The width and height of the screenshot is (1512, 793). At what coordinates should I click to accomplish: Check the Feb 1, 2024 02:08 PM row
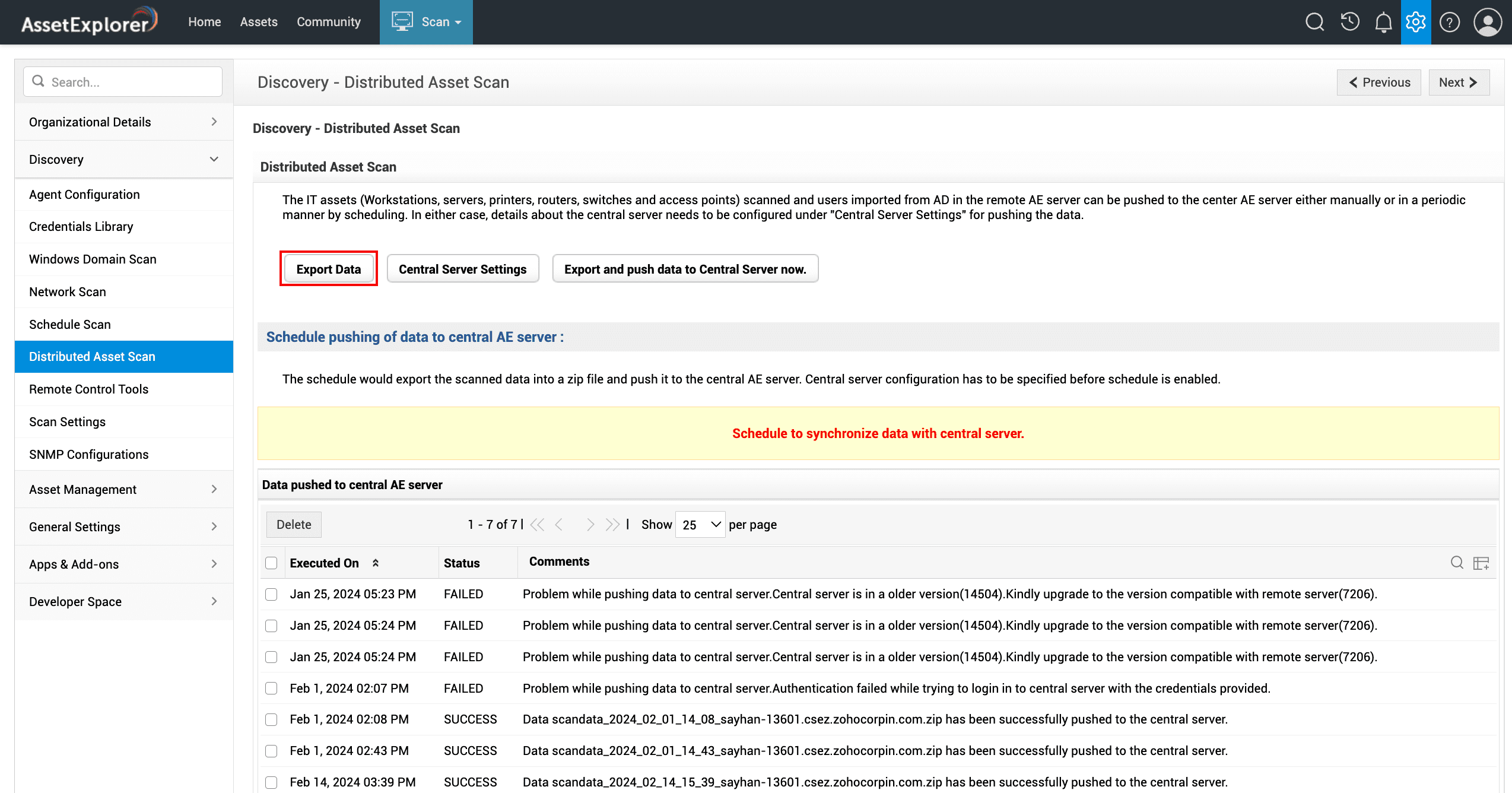point(271,719)
